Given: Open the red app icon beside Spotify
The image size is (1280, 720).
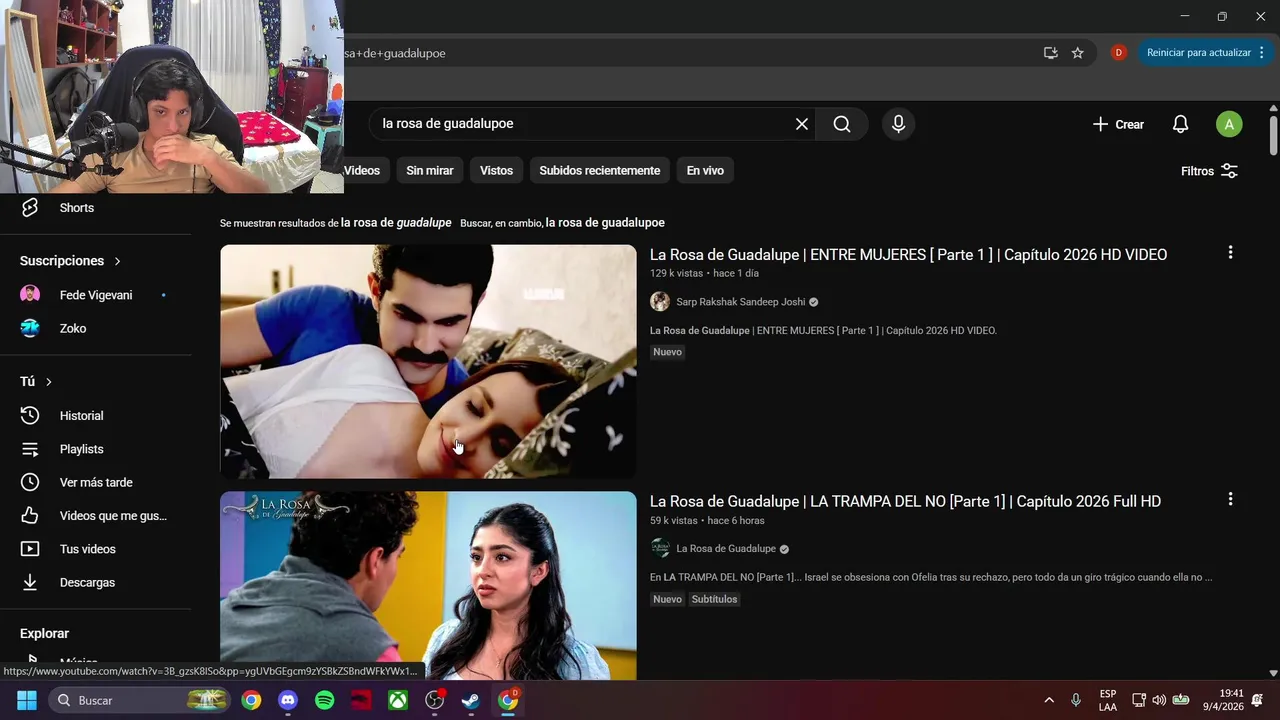Looking at the screenshot, I should point(361,700).
